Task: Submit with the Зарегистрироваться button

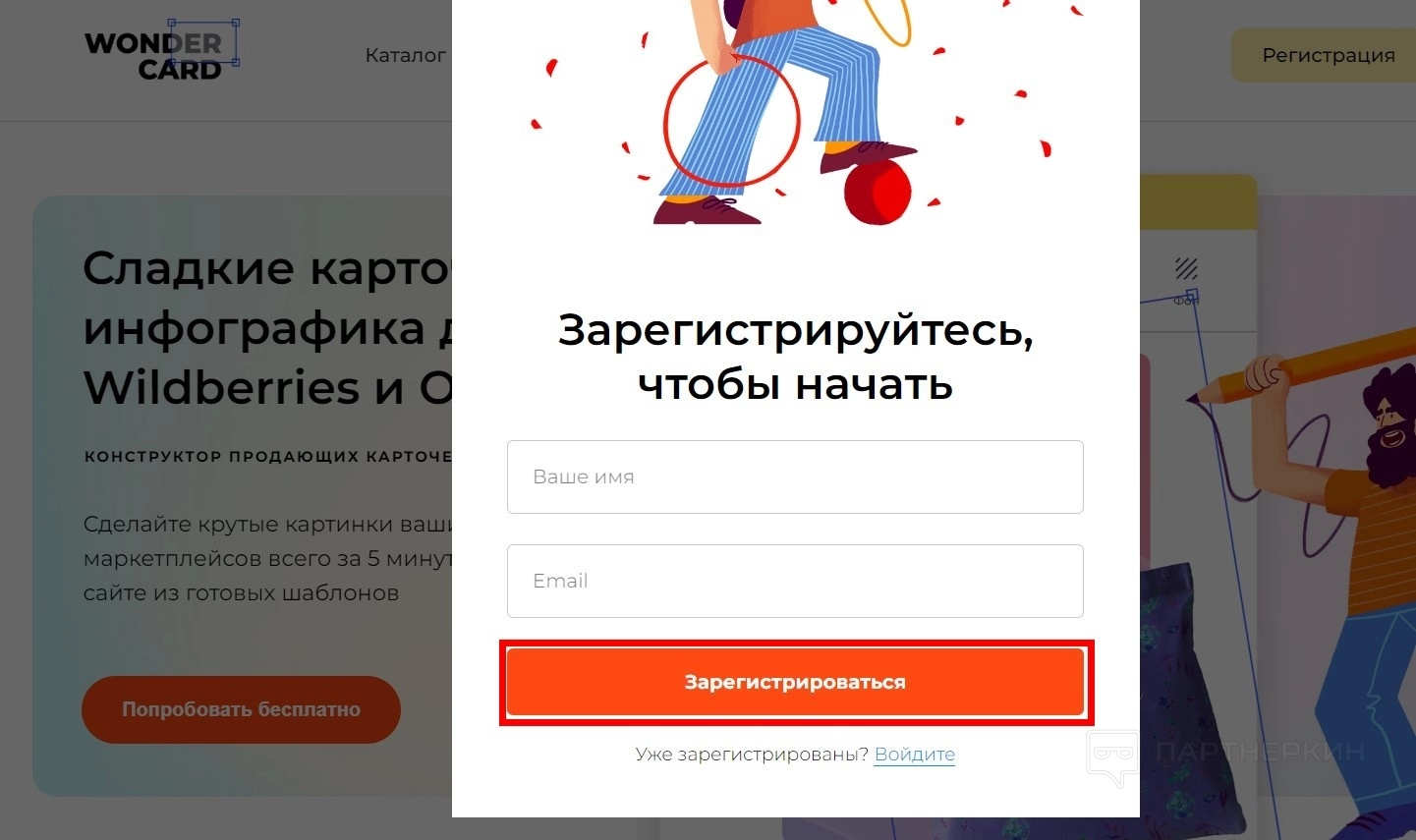Action: [x=795, y=682]
